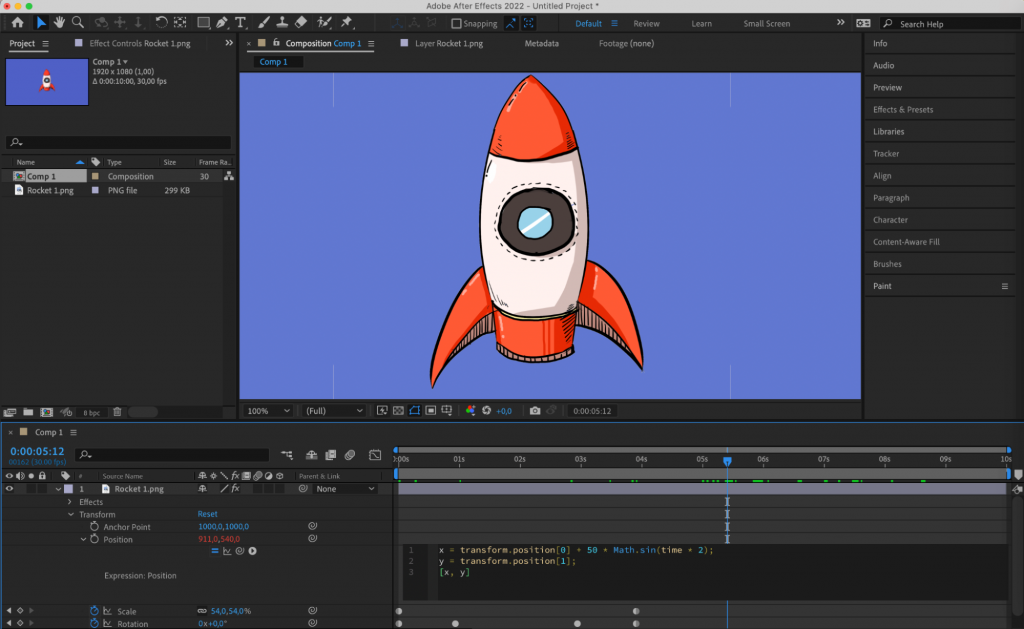
Task: Take a snapshot of the composition
Action: coord(534,410)
